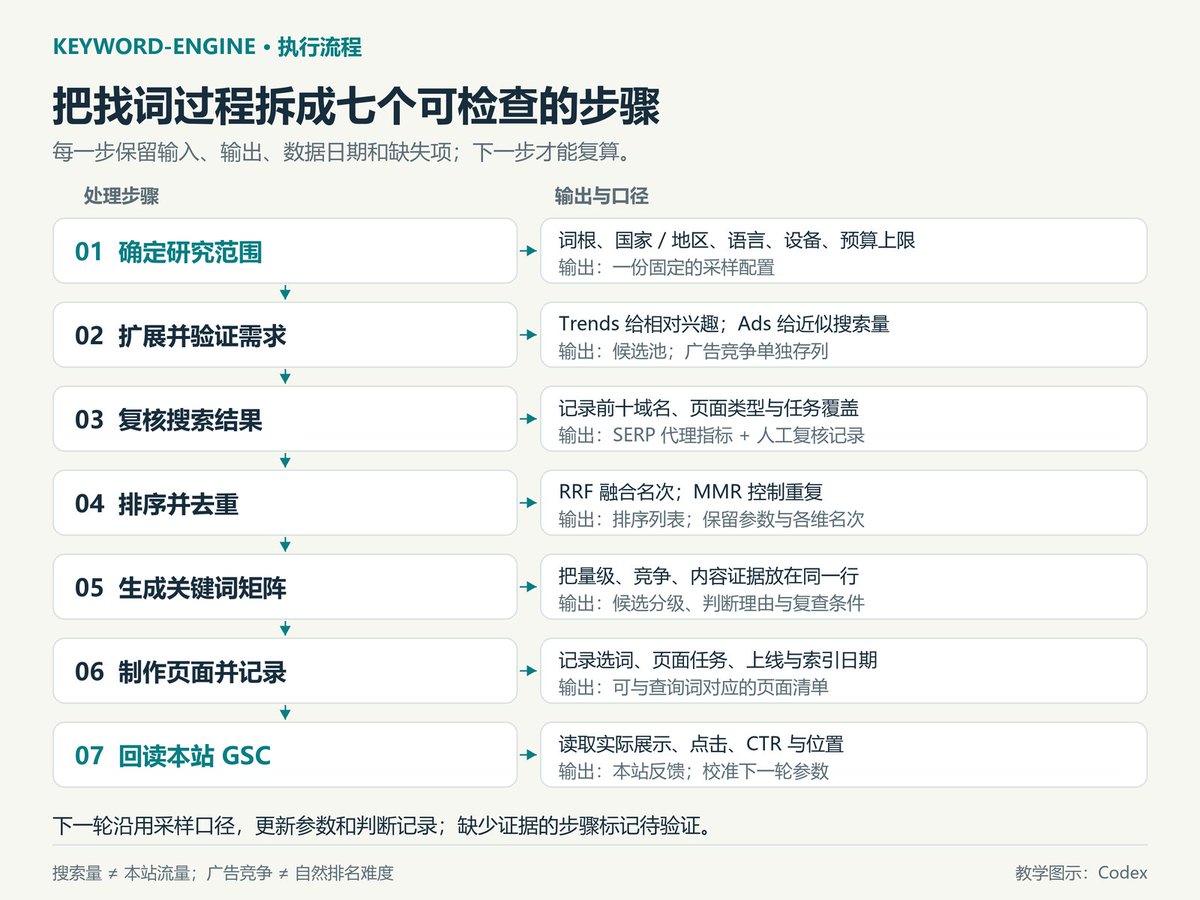Select the title "把找词过程拆成七个可检查的步骤"
Viewport: 1200px width, 900px height.
(x=356, y=106)
